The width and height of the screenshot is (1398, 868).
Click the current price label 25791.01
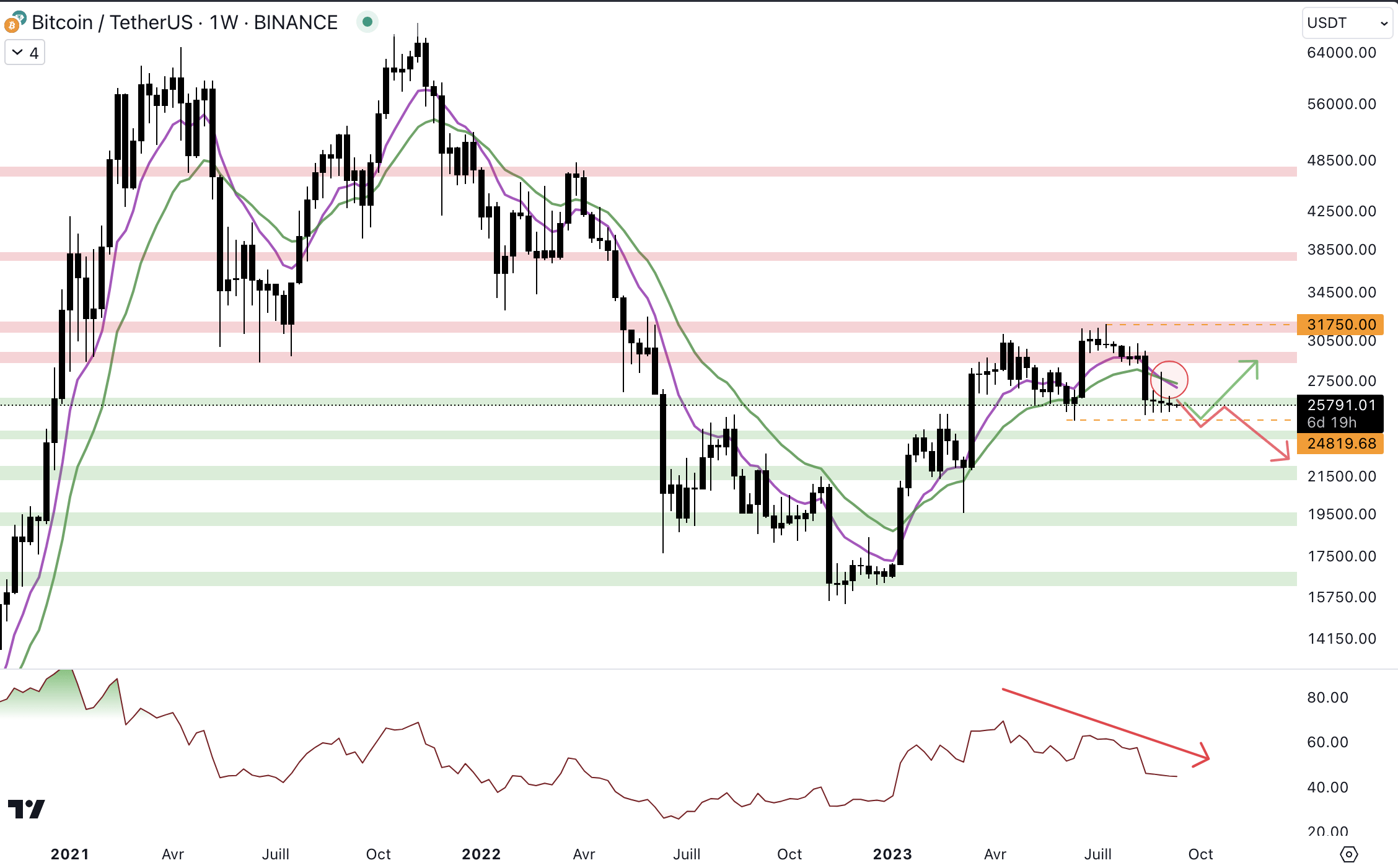(1340, 405)
